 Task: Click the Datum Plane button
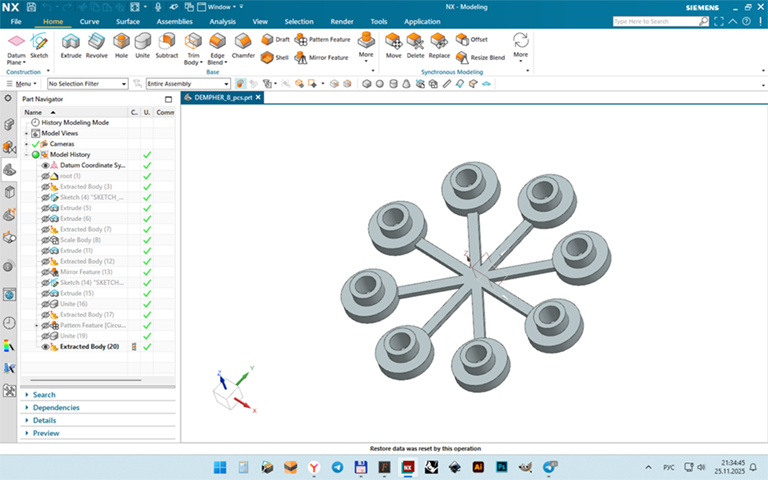(16, 49)
